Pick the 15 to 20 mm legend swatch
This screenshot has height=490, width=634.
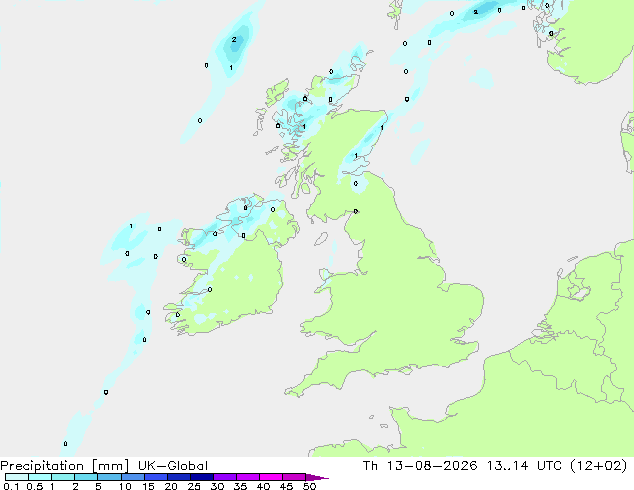[156, 477]
